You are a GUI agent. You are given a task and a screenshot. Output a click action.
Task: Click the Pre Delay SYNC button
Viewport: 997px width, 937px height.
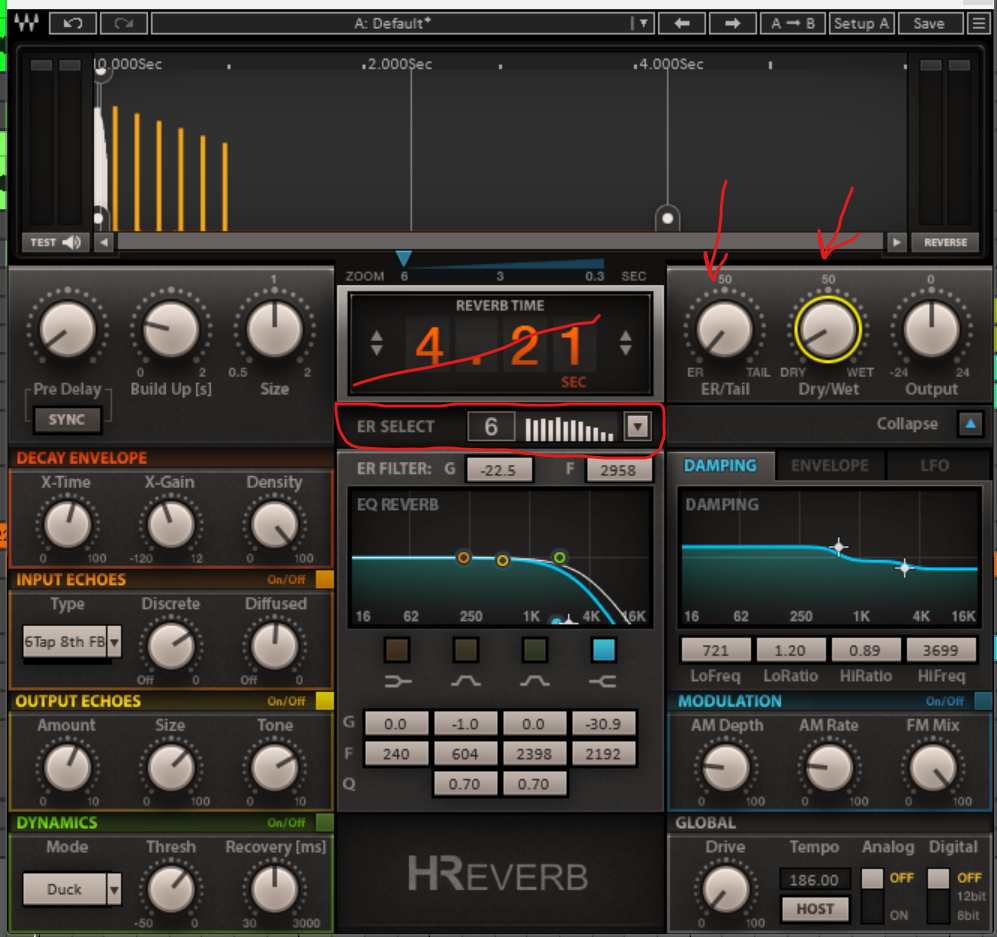[x=67, y=419]
